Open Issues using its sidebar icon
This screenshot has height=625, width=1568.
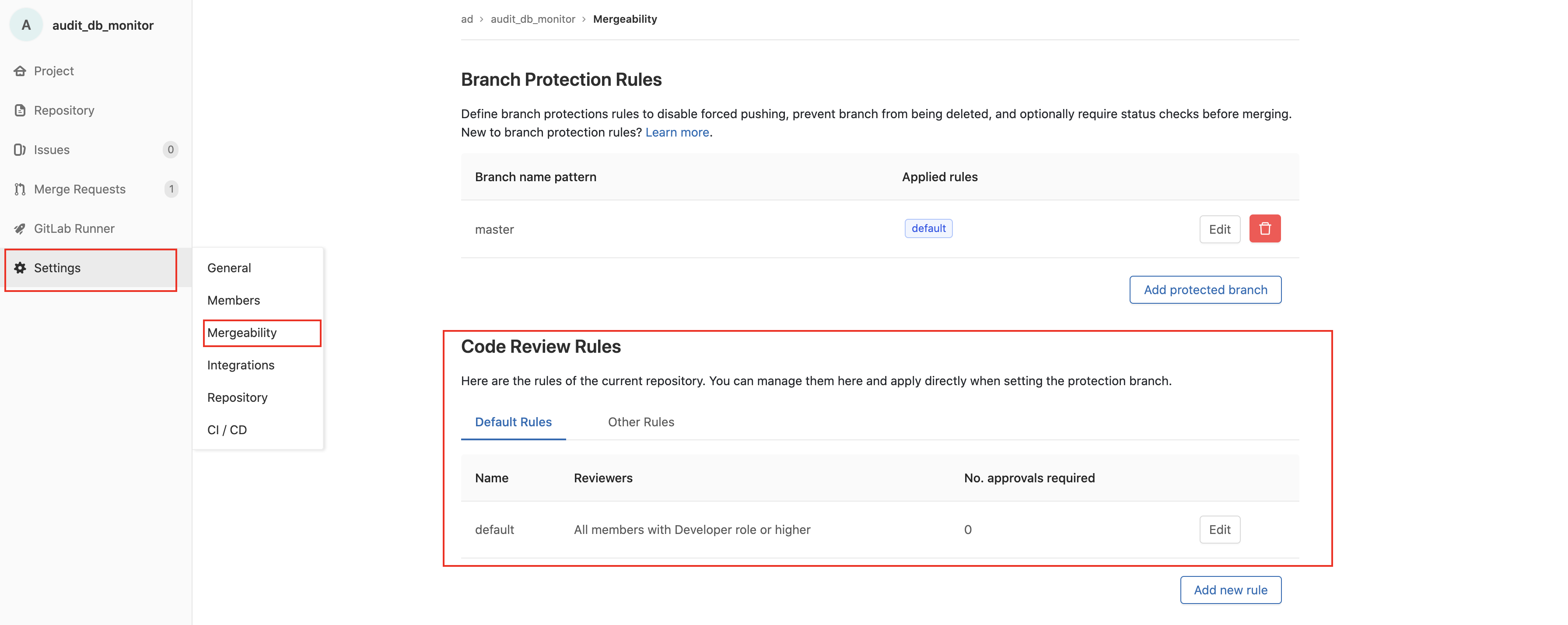coord(20,149)
